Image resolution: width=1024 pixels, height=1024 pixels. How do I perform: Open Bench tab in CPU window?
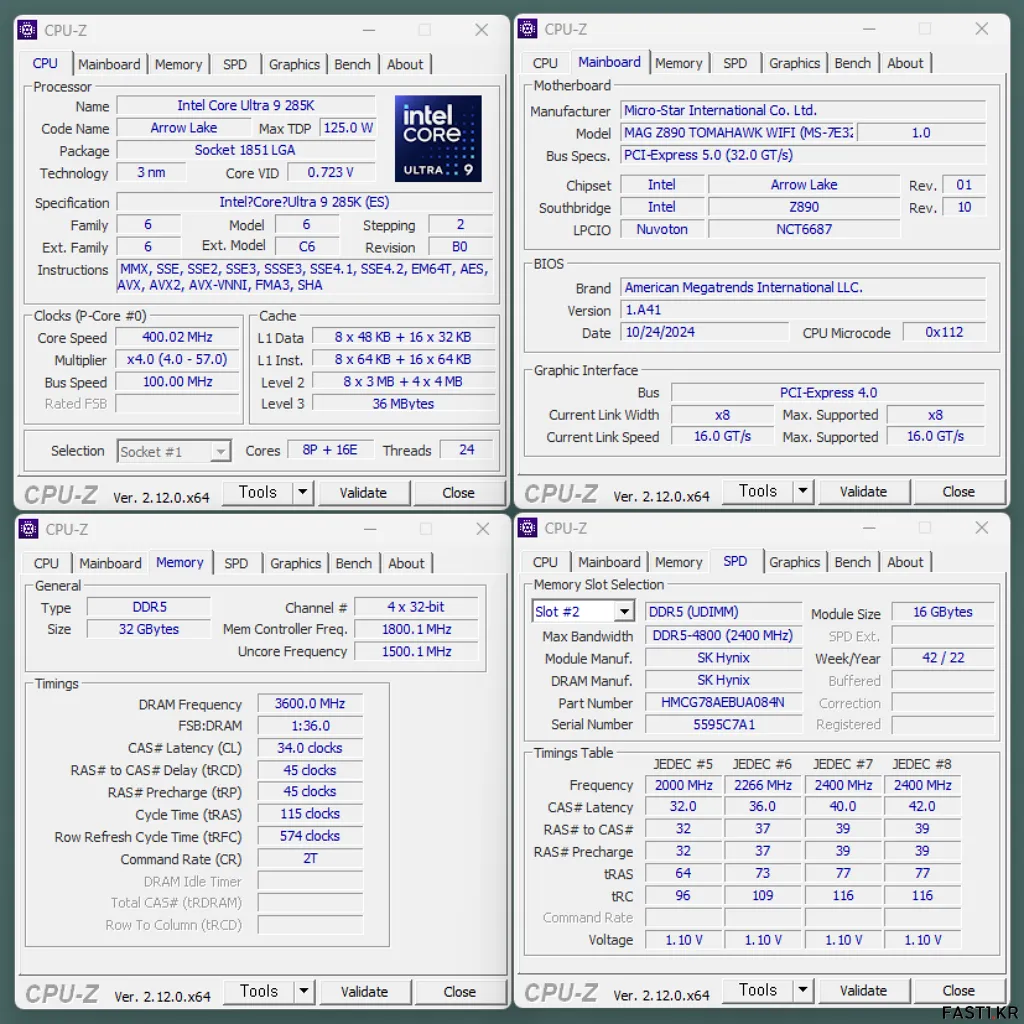(x=353, y=64)
